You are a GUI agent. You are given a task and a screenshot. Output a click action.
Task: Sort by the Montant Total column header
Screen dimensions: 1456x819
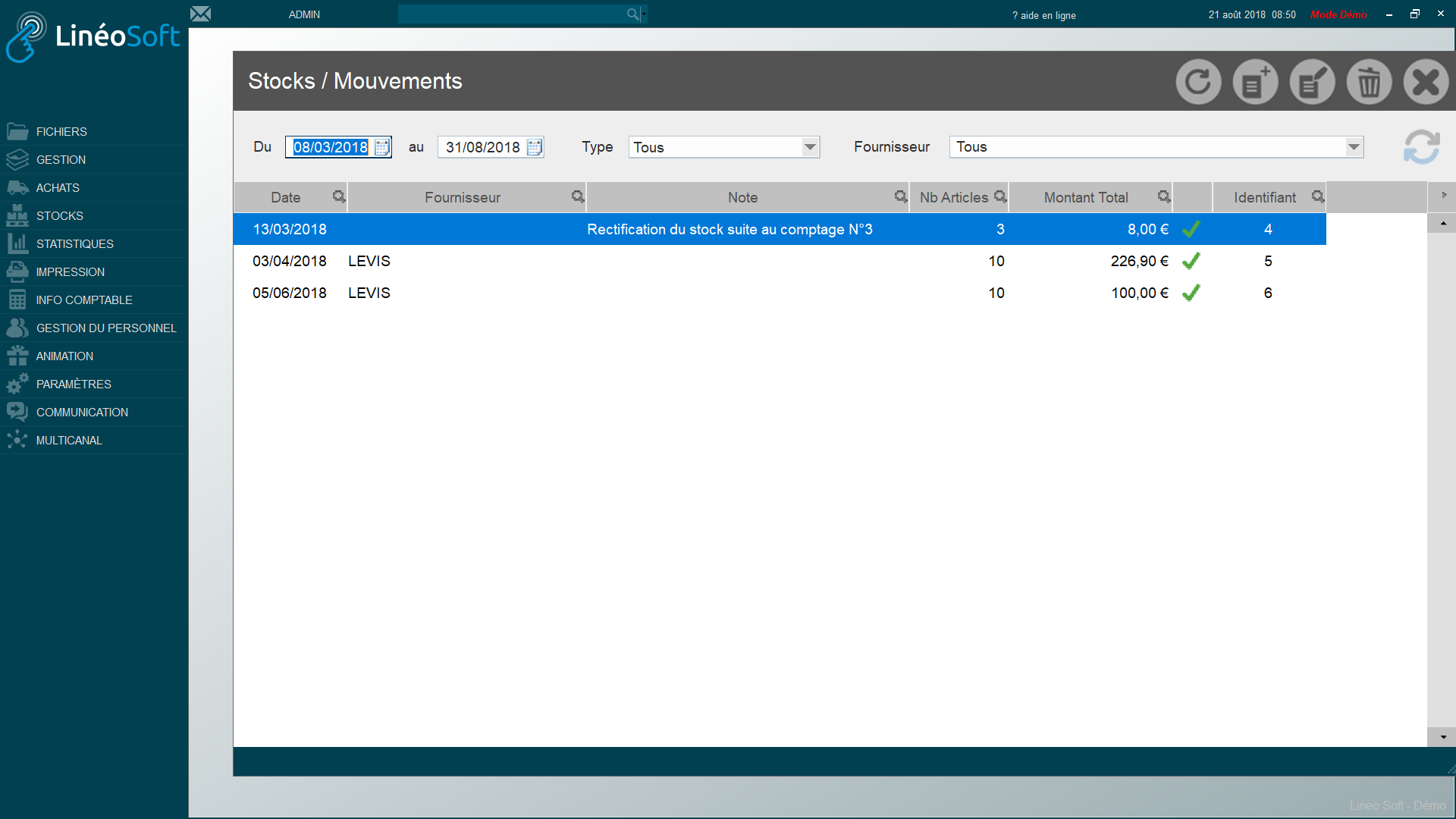(1086, 197)
